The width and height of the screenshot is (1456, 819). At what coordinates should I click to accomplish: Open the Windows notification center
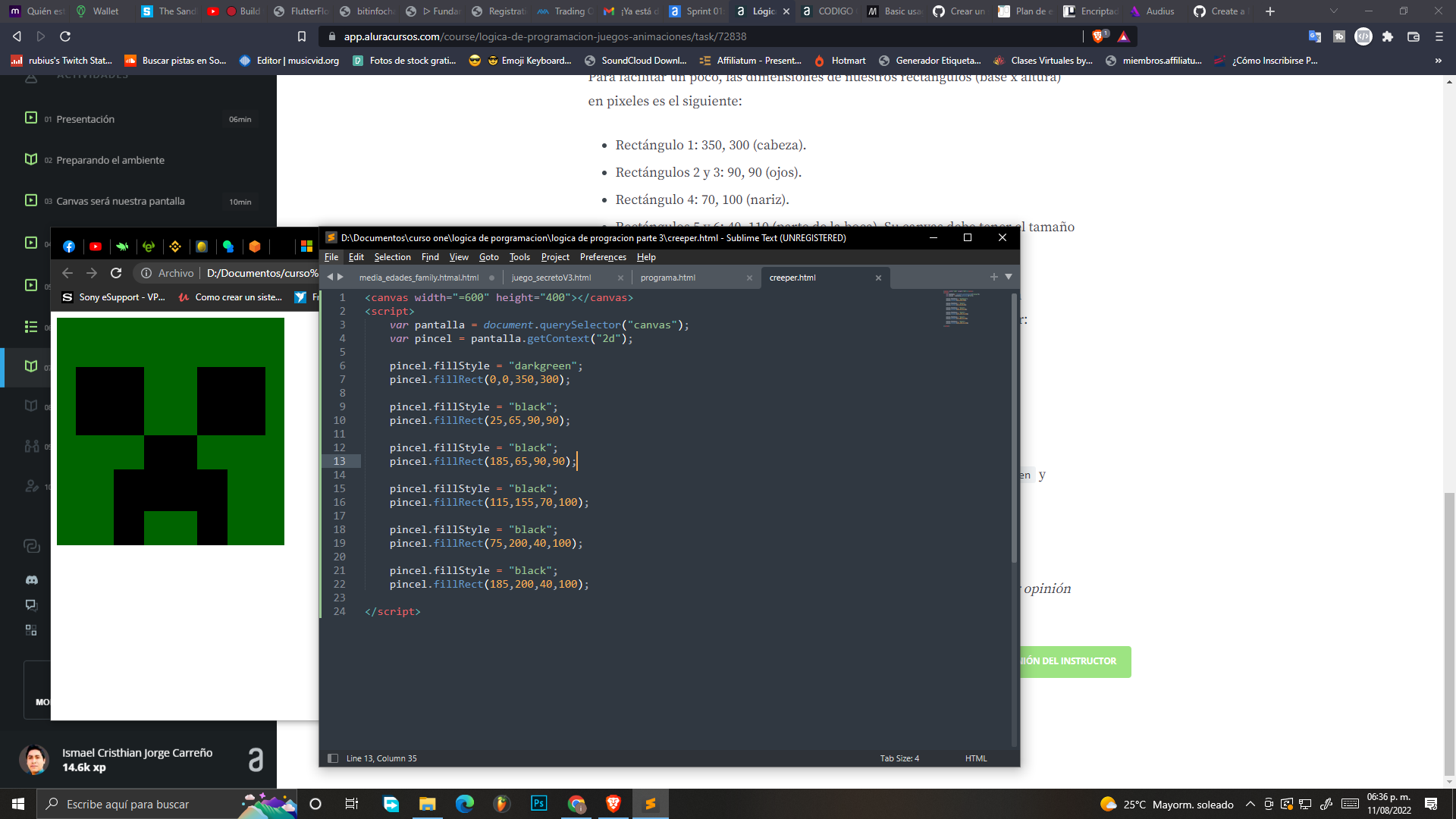point(1431,804)
